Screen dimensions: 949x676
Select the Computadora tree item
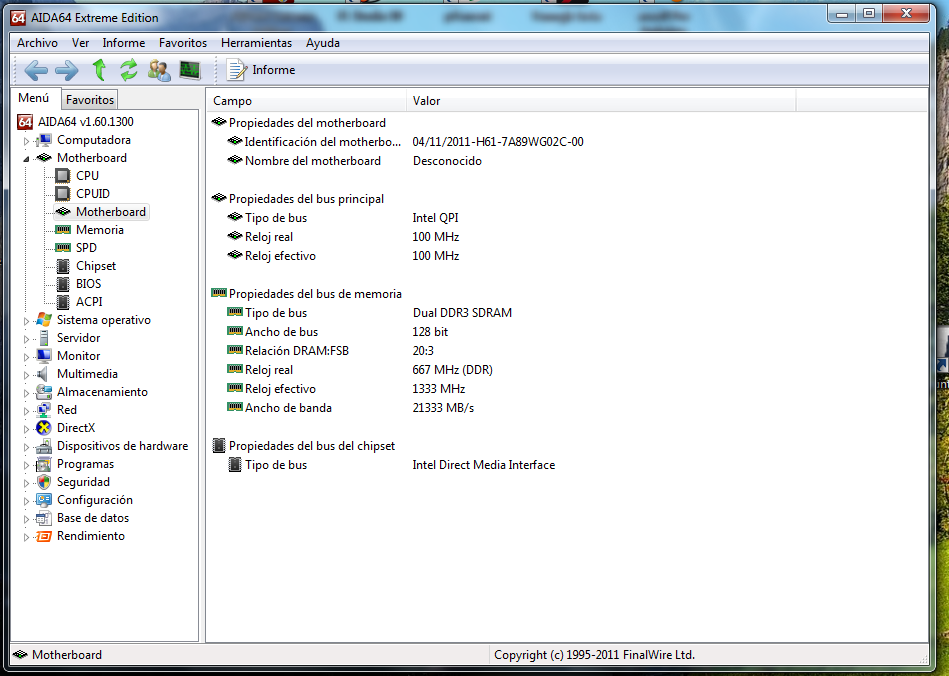coord(94,140)
